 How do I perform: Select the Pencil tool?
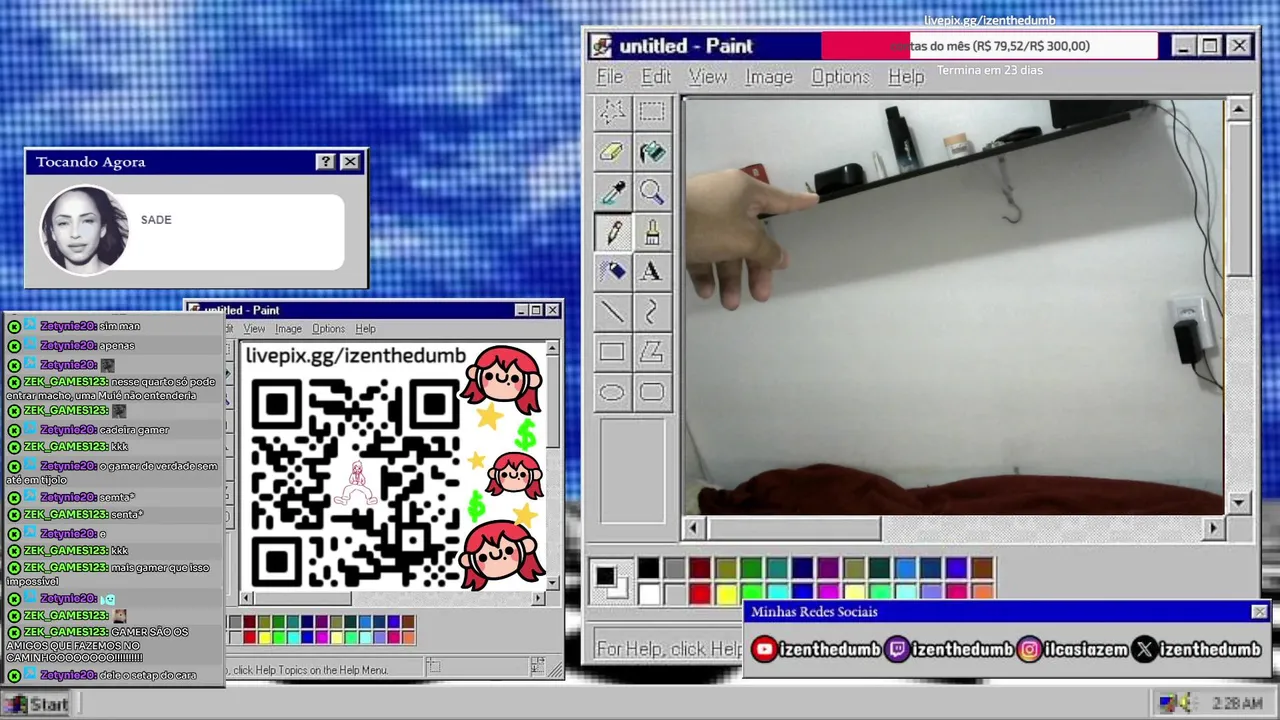pos(612,232)
